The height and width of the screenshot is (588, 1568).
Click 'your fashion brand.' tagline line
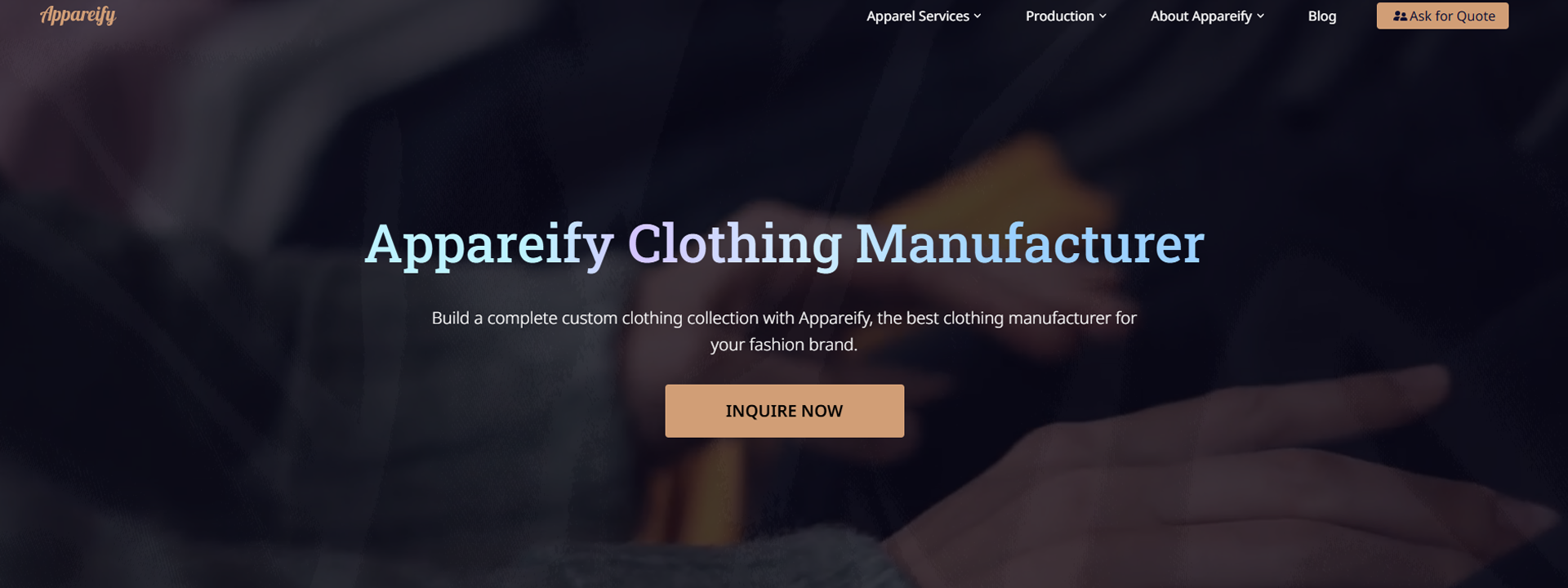click(784, 345)
